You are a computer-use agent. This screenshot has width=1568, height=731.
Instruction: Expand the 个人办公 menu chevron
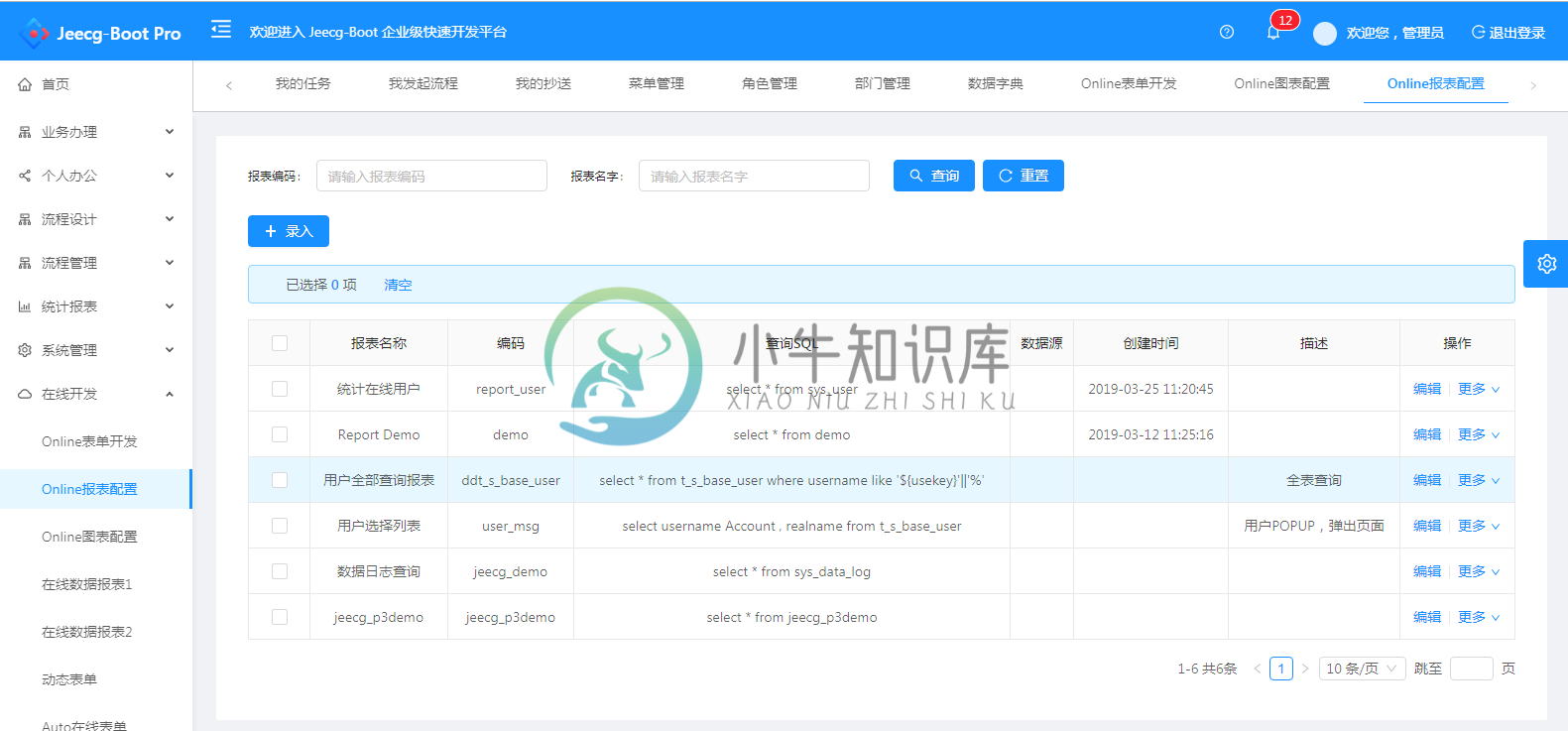[x=170, y=176]
